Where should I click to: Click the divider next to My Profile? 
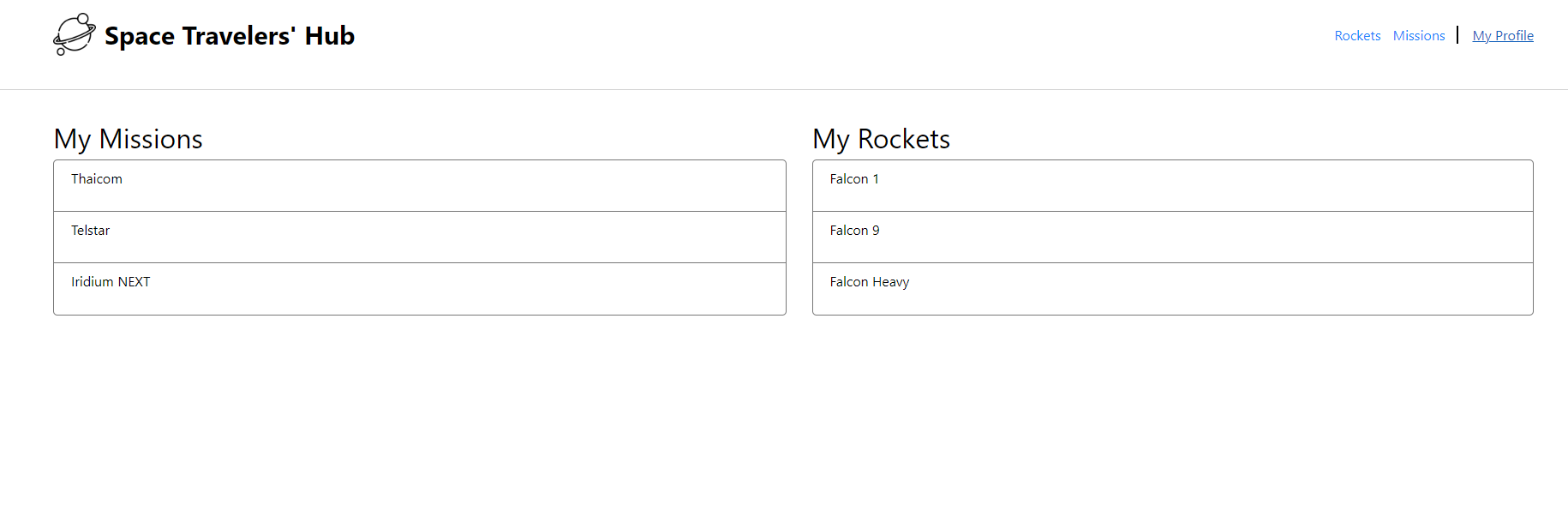pos(1457,35)
